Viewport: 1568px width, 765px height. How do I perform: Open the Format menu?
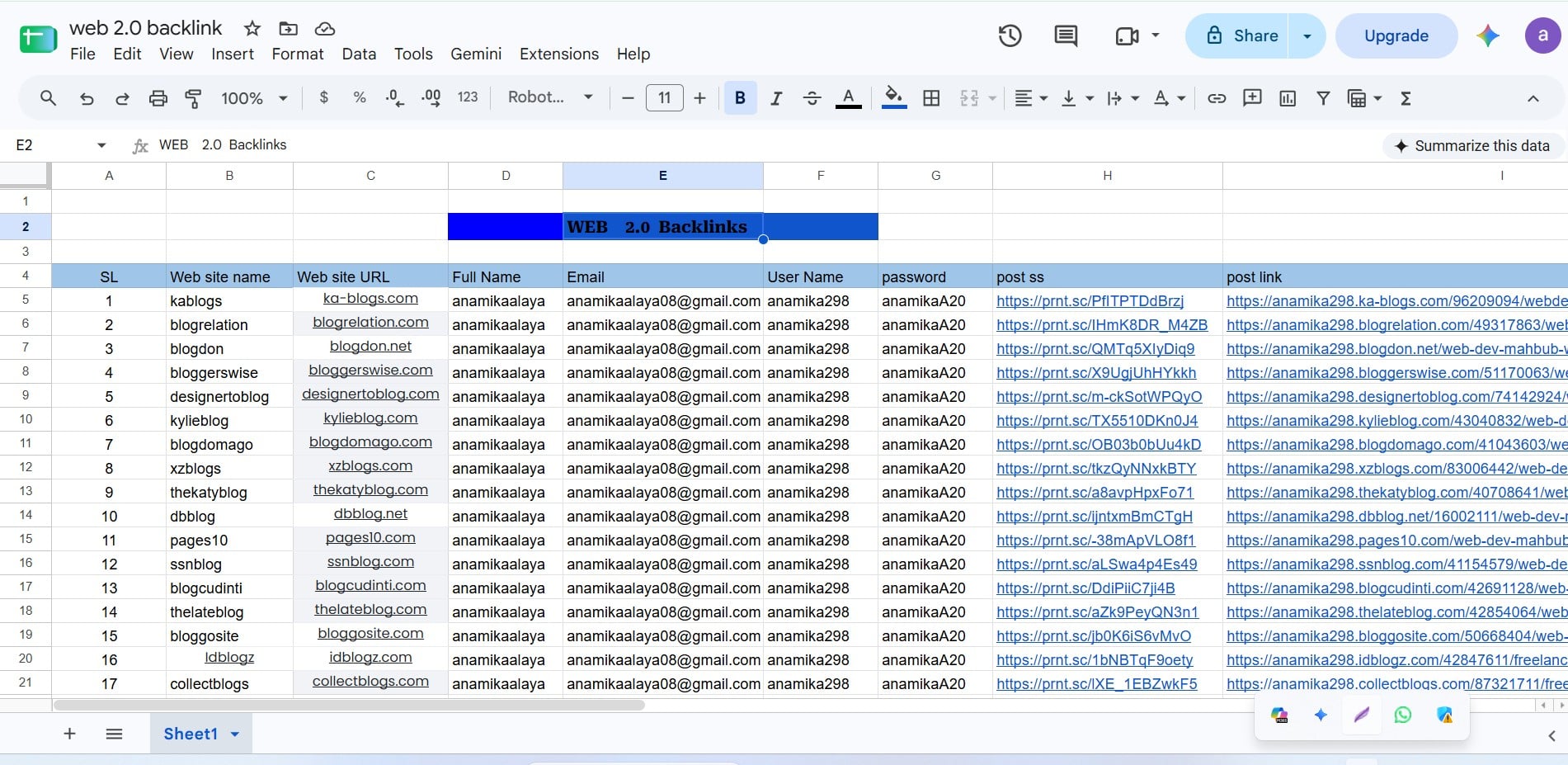(298, 54)
